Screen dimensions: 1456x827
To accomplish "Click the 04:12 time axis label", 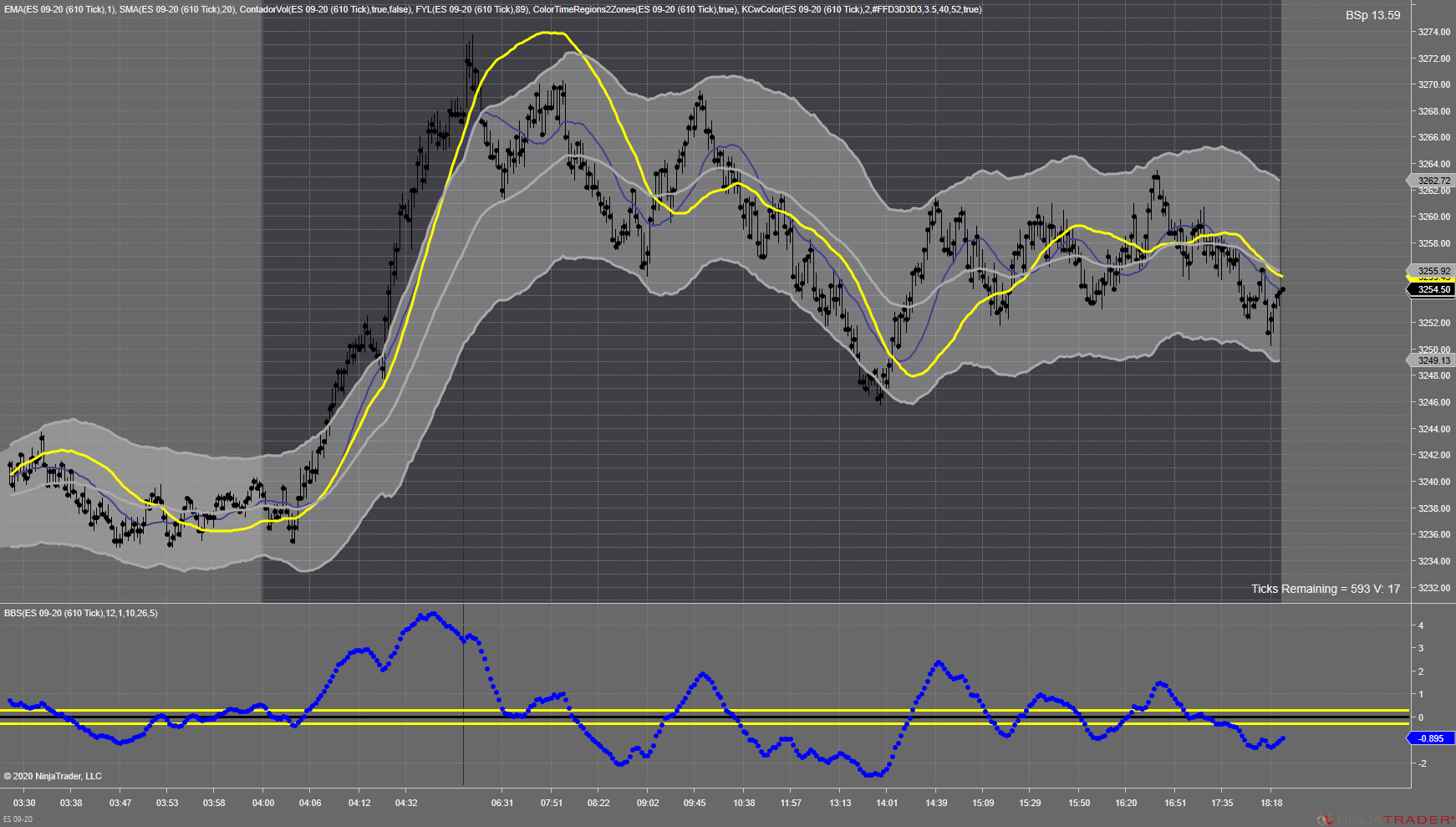I will point(359,804).
